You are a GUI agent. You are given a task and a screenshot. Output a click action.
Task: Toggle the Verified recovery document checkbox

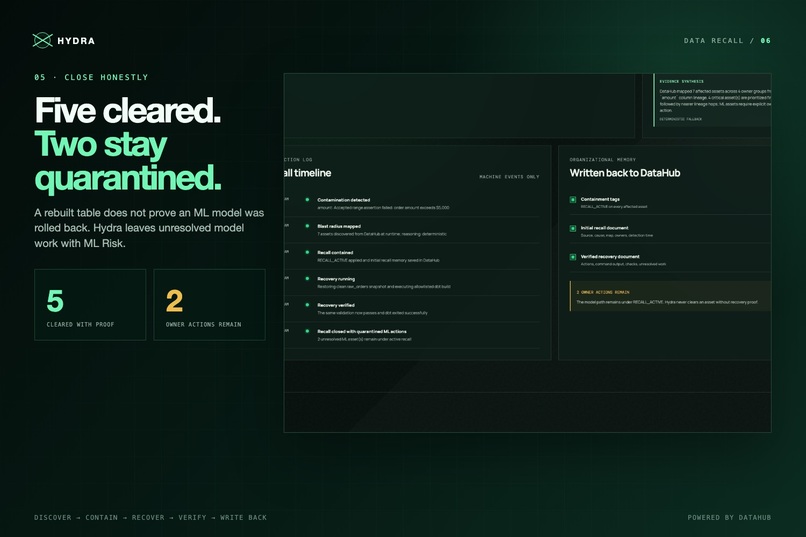point(573,257)
